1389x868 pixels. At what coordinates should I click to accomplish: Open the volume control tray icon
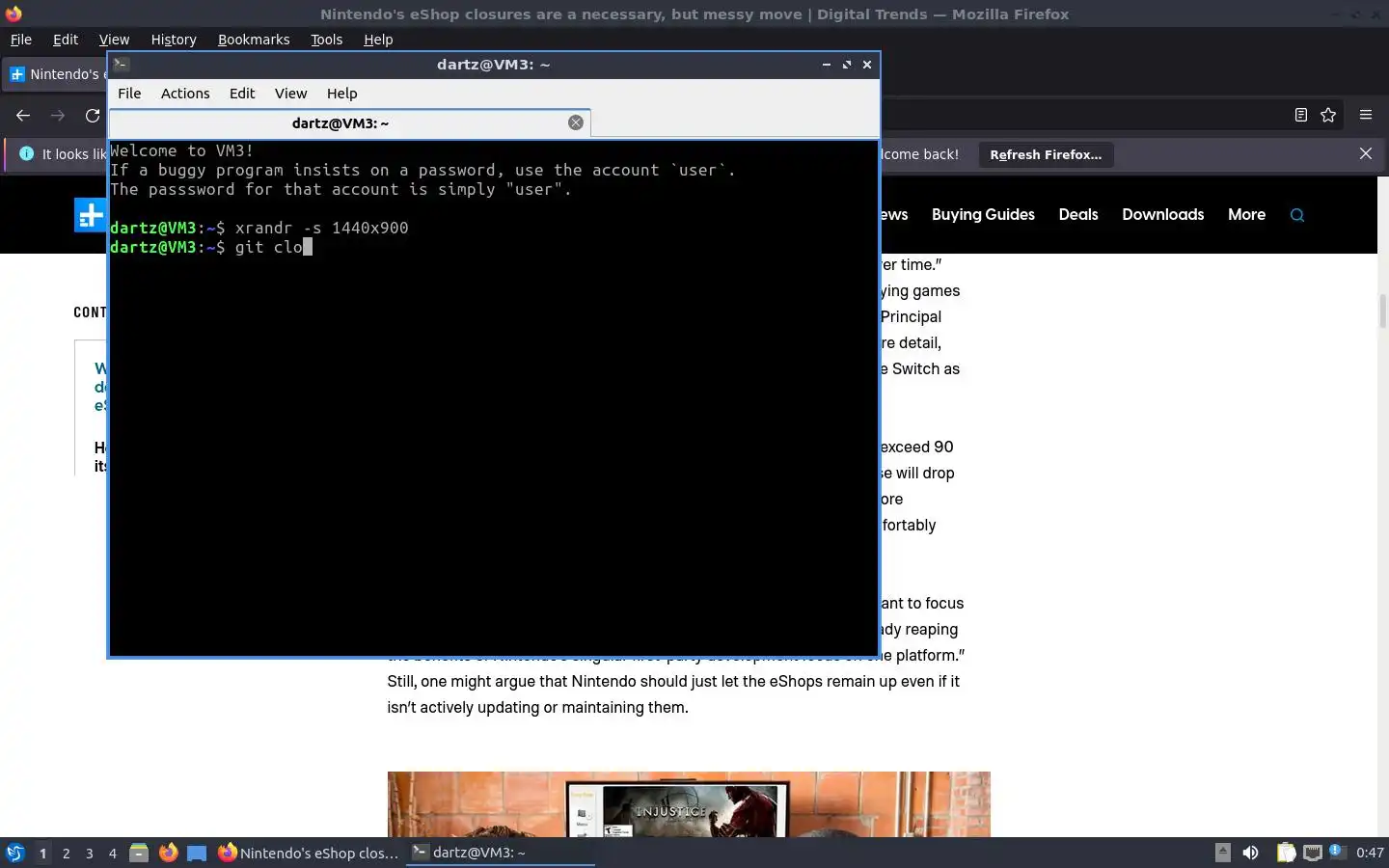tap(1251, 853)
